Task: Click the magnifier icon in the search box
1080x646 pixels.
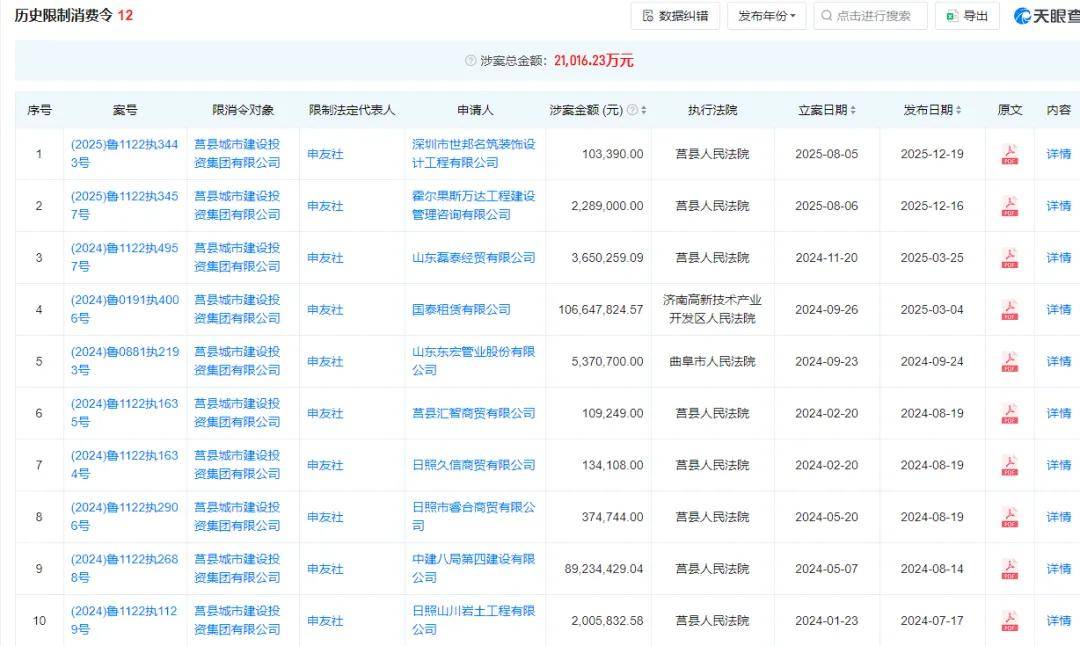Action: pos(826,15)
